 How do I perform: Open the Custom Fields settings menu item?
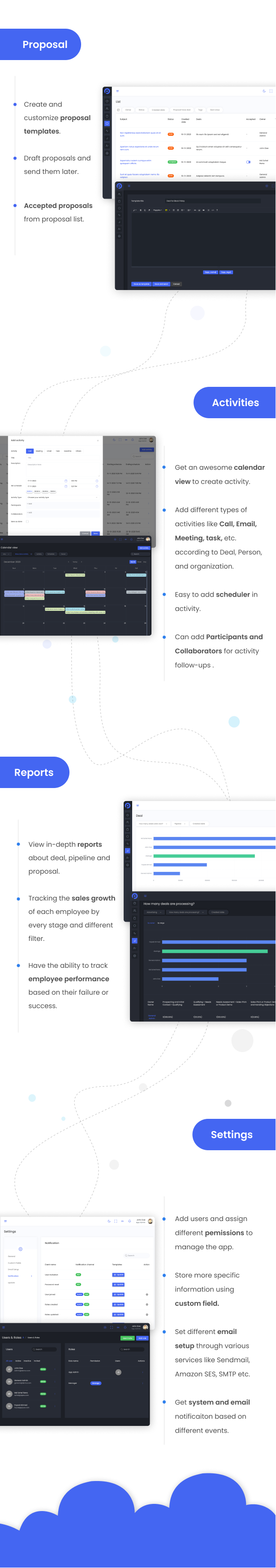pyautogui.click(x=15, y=1263)
